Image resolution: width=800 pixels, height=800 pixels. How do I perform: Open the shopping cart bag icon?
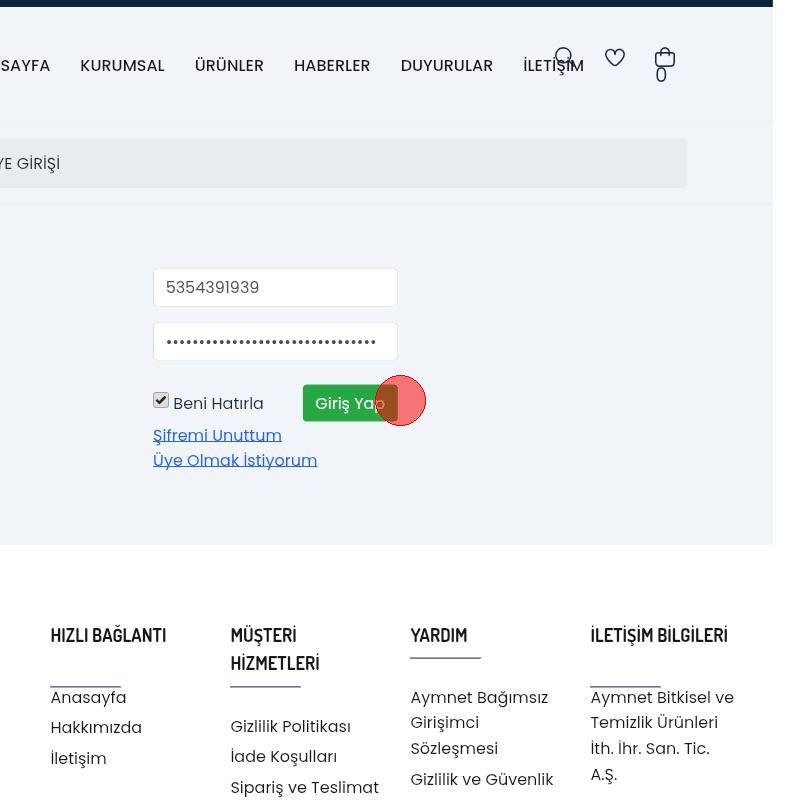(x=664, y=59)
